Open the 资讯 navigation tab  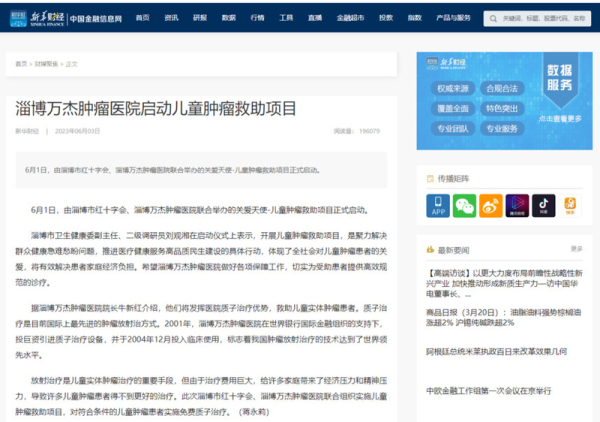tap(171, 18)
